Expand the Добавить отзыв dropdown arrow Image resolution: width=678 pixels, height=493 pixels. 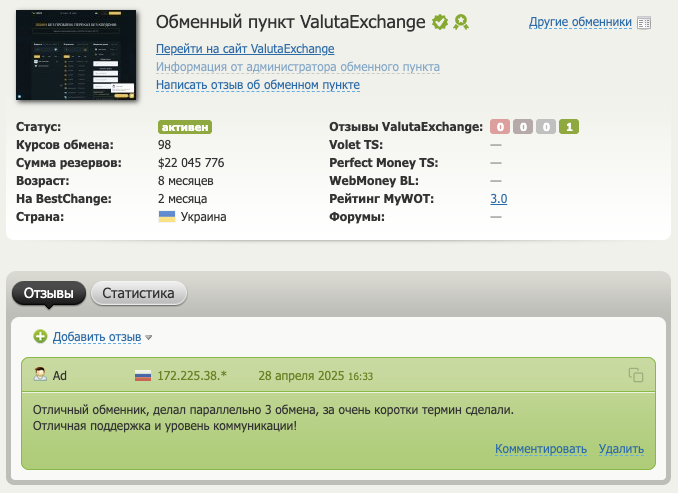point(148,338)
